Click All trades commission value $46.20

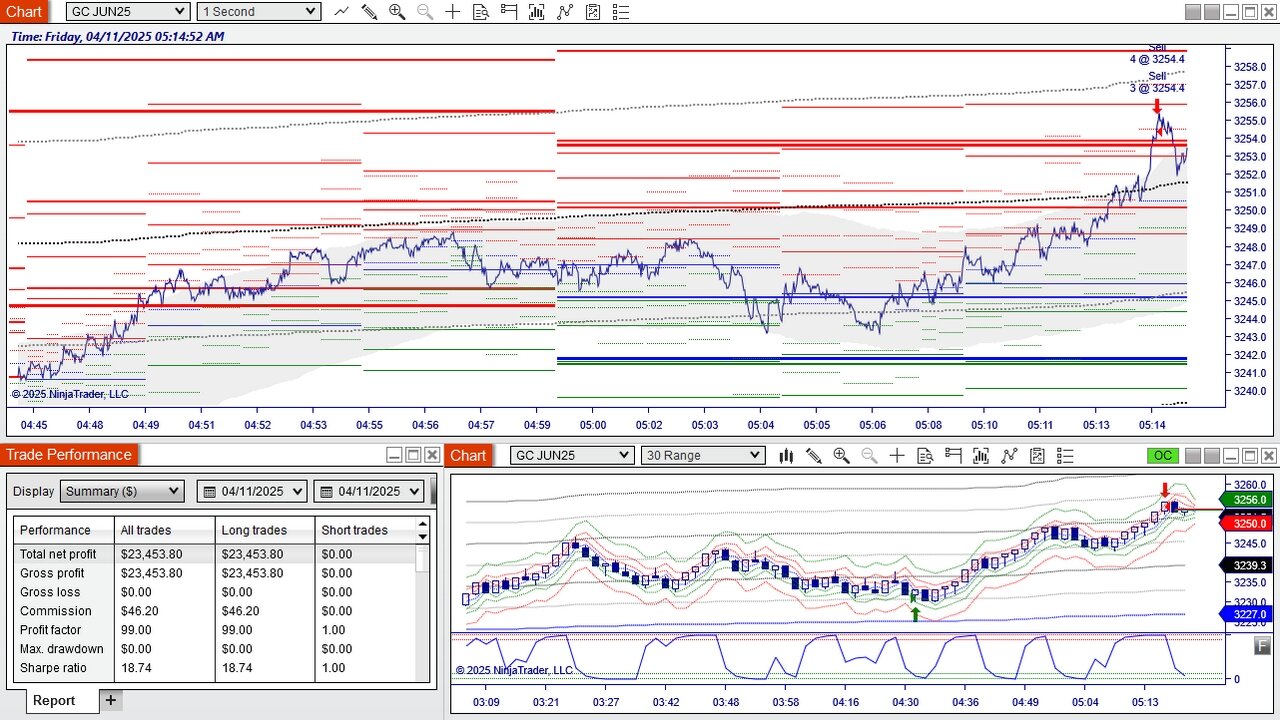[140, 611]
